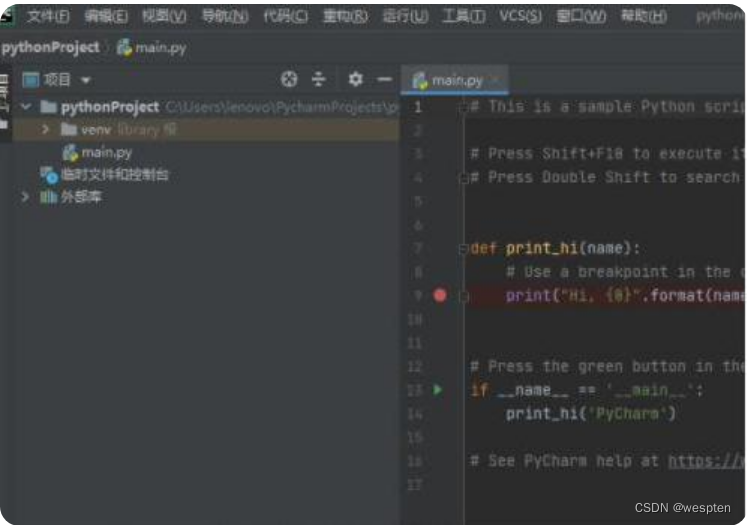Click the 临时文件和控制台 scratches icon
The width and height of the screenshot is (747, 525).
(49, 175)
